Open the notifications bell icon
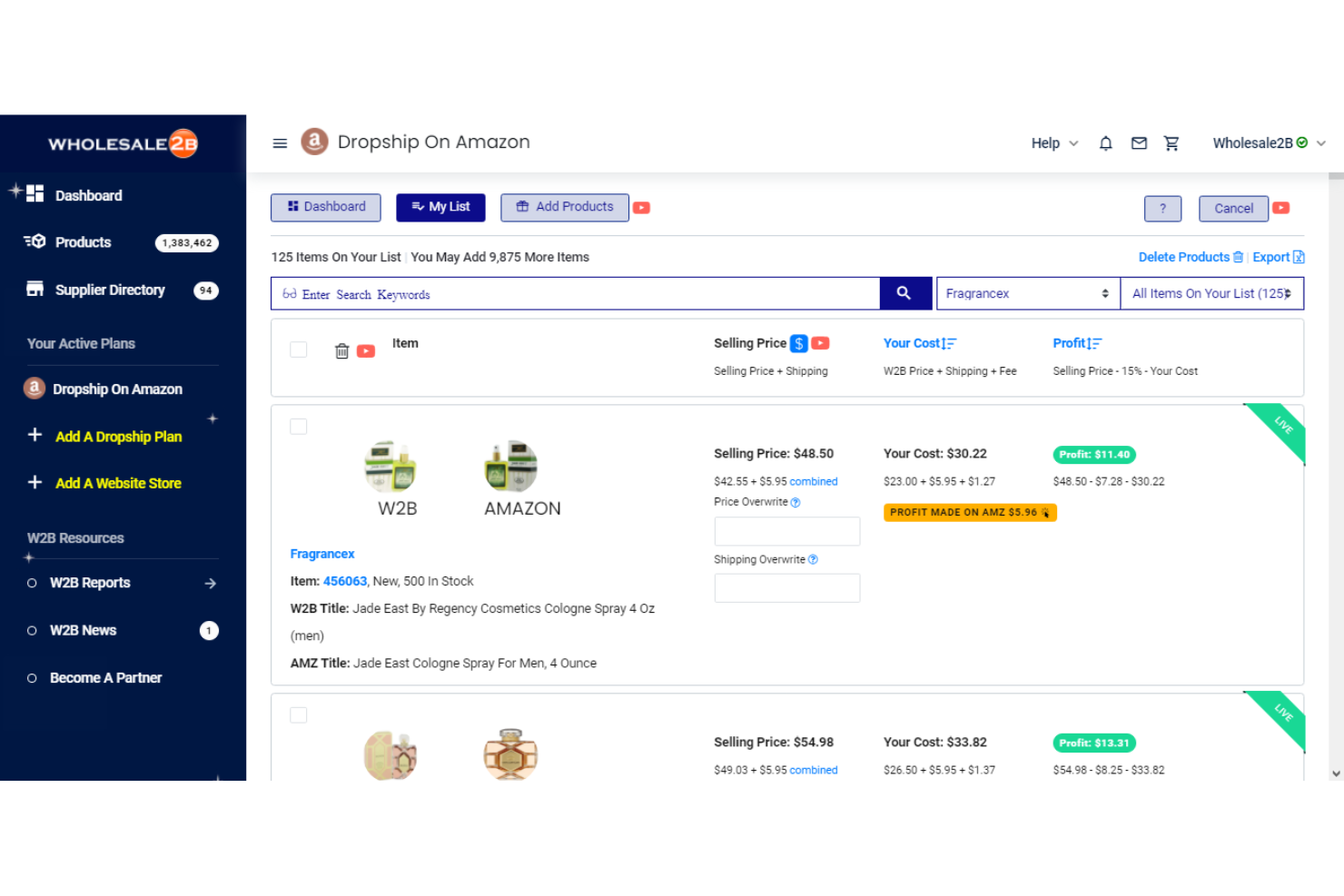 (x=1105, y=143)
